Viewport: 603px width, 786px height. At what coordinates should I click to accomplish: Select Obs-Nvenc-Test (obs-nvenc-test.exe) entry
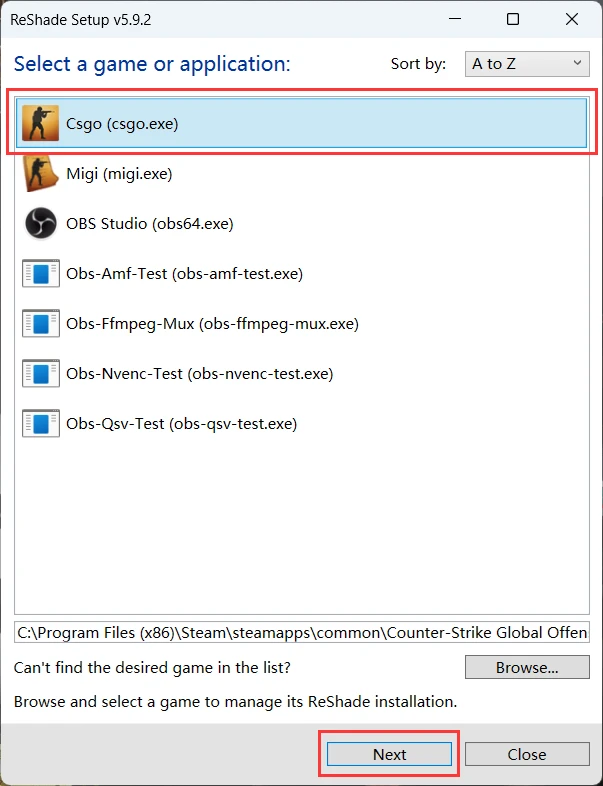pos(199,374)
